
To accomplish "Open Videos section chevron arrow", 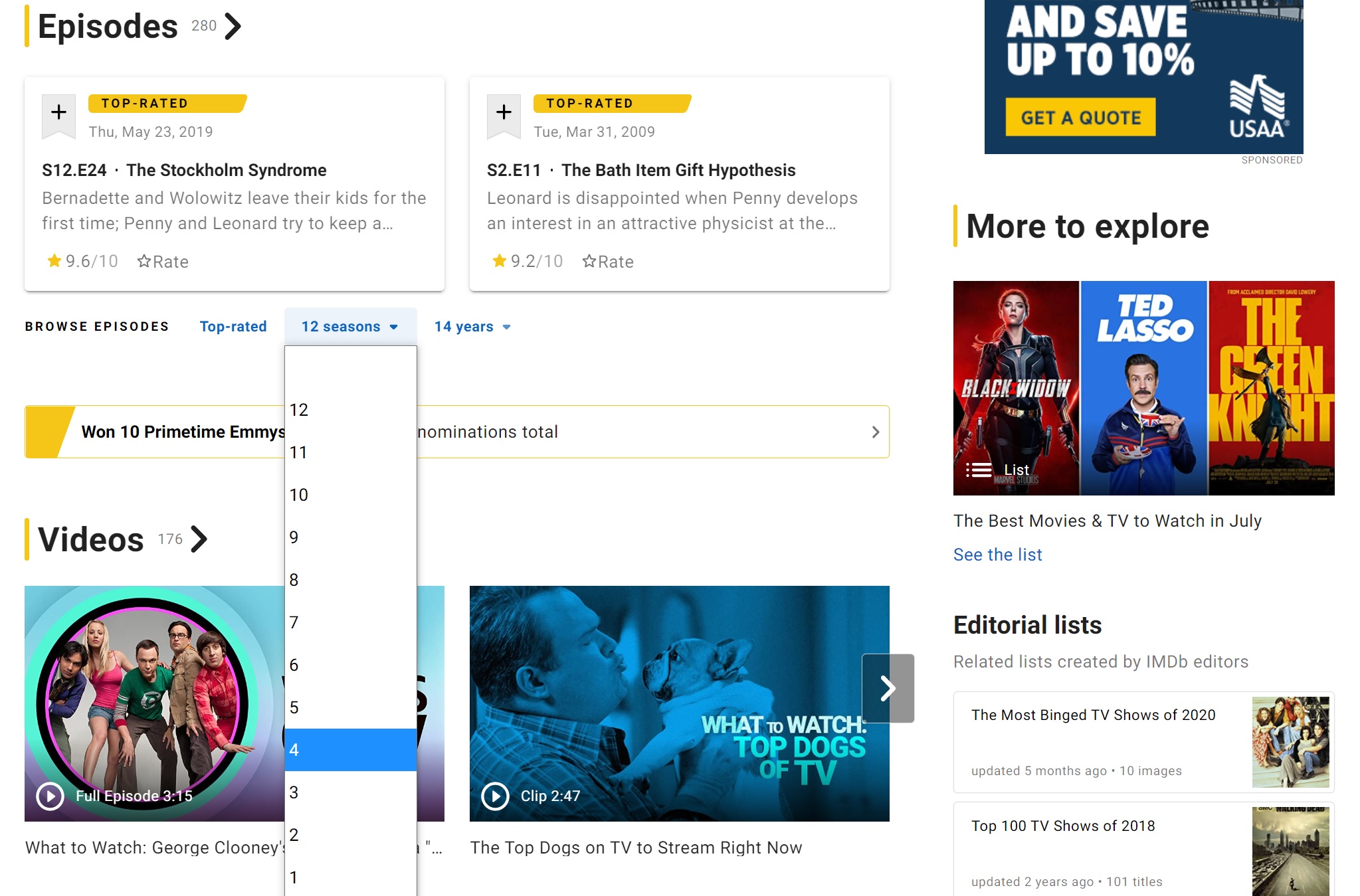I will (199, 539).
